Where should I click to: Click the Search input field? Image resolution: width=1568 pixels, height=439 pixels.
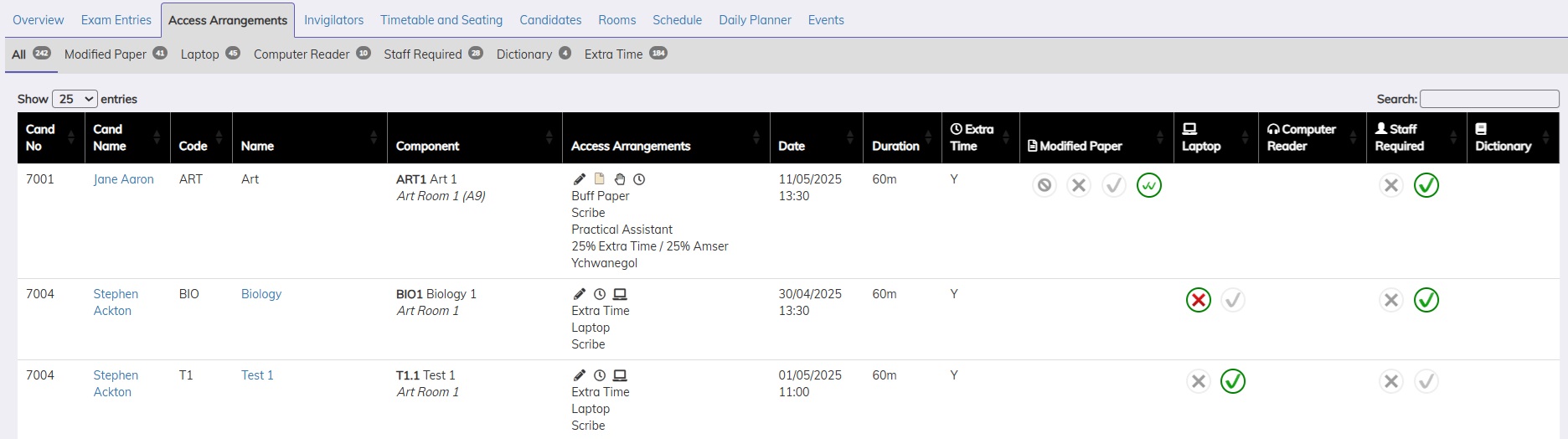(1488, 99)
